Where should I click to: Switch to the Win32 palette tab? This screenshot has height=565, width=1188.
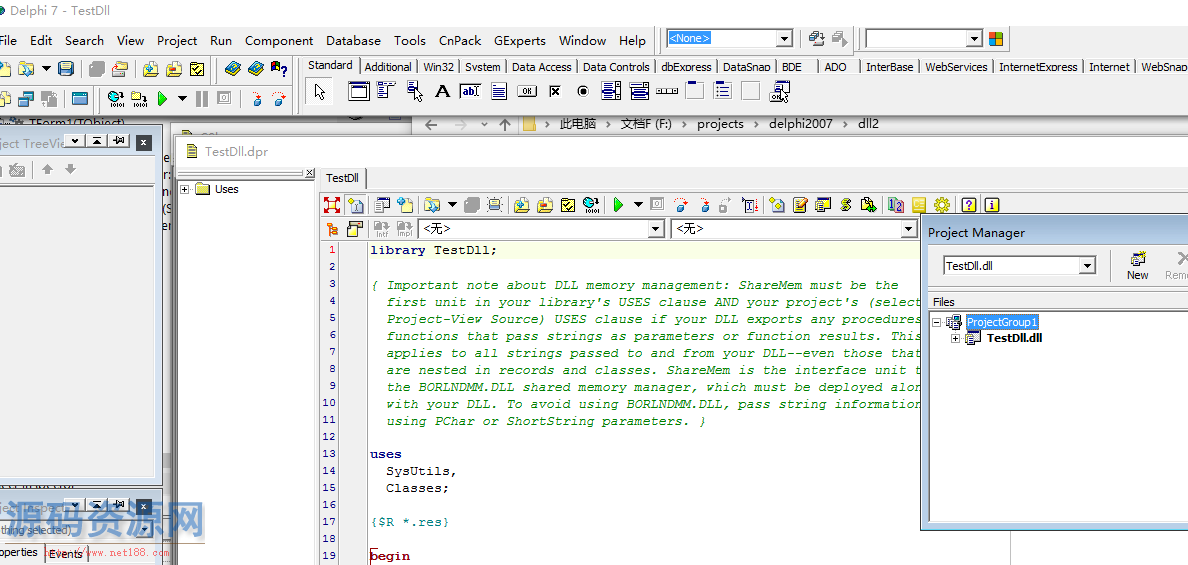click(439, 67)
